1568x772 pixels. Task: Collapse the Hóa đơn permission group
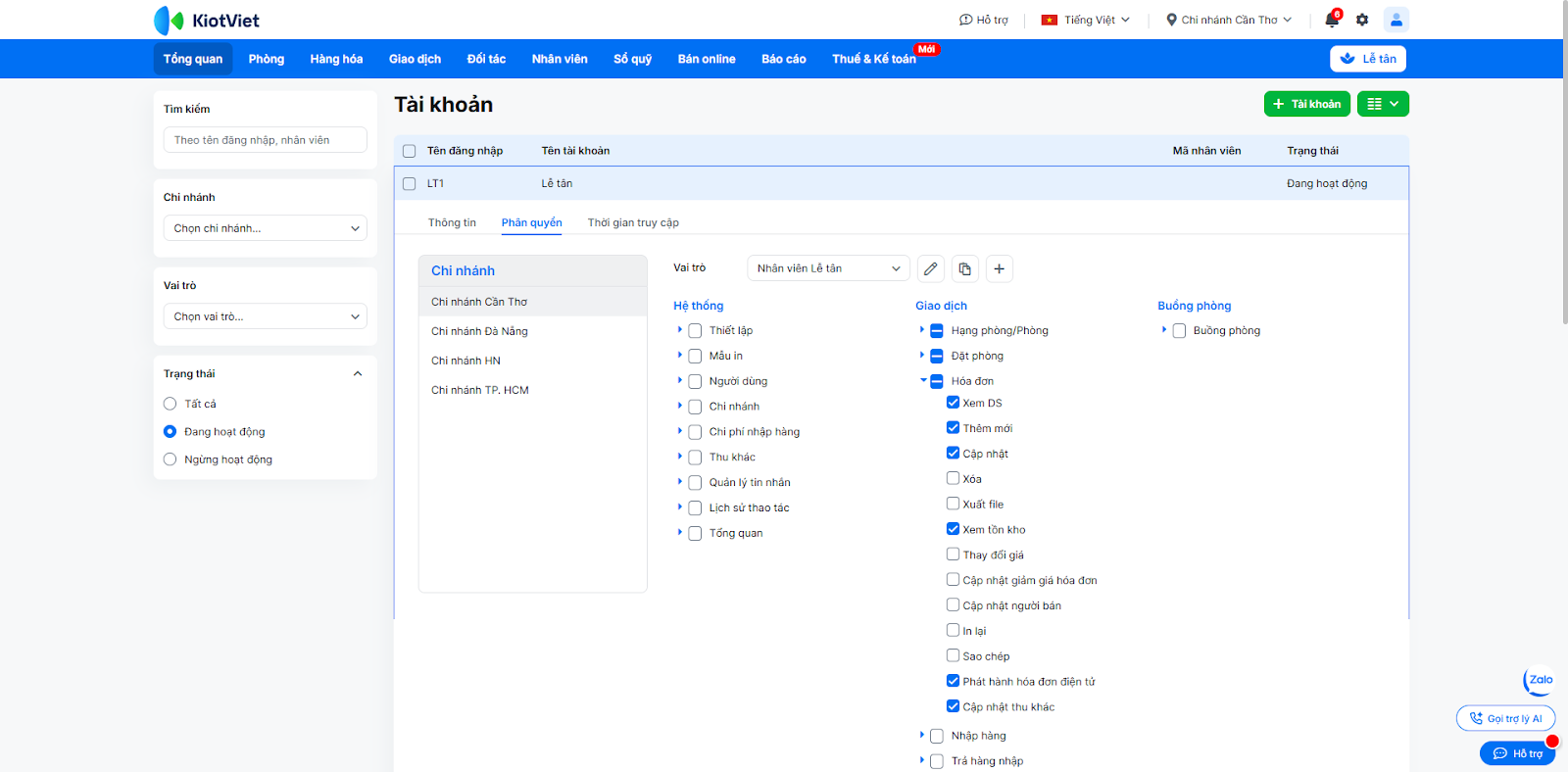click(x=923, y=381)
